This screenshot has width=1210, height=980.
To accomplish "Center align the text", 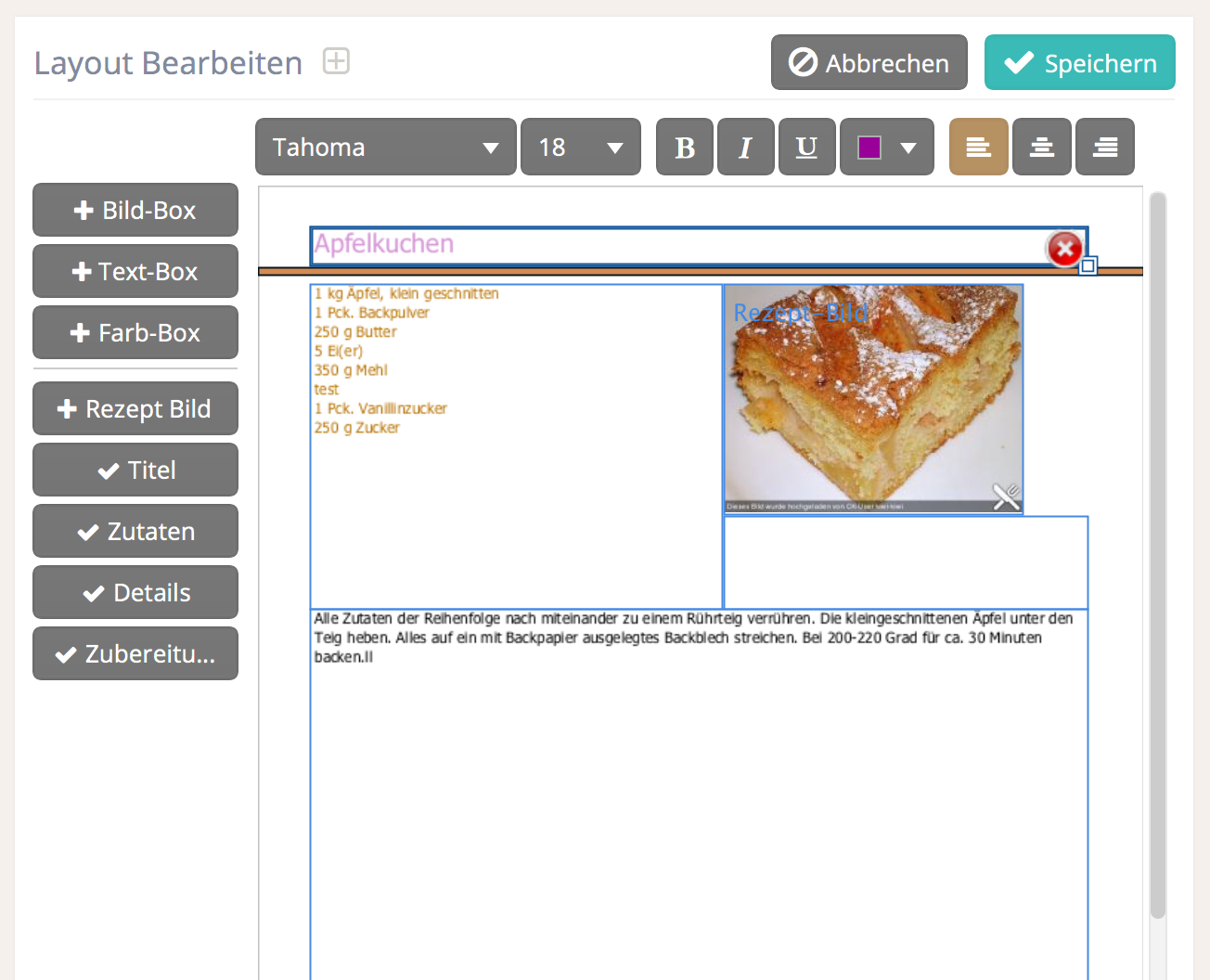I will pos(1041,148).
